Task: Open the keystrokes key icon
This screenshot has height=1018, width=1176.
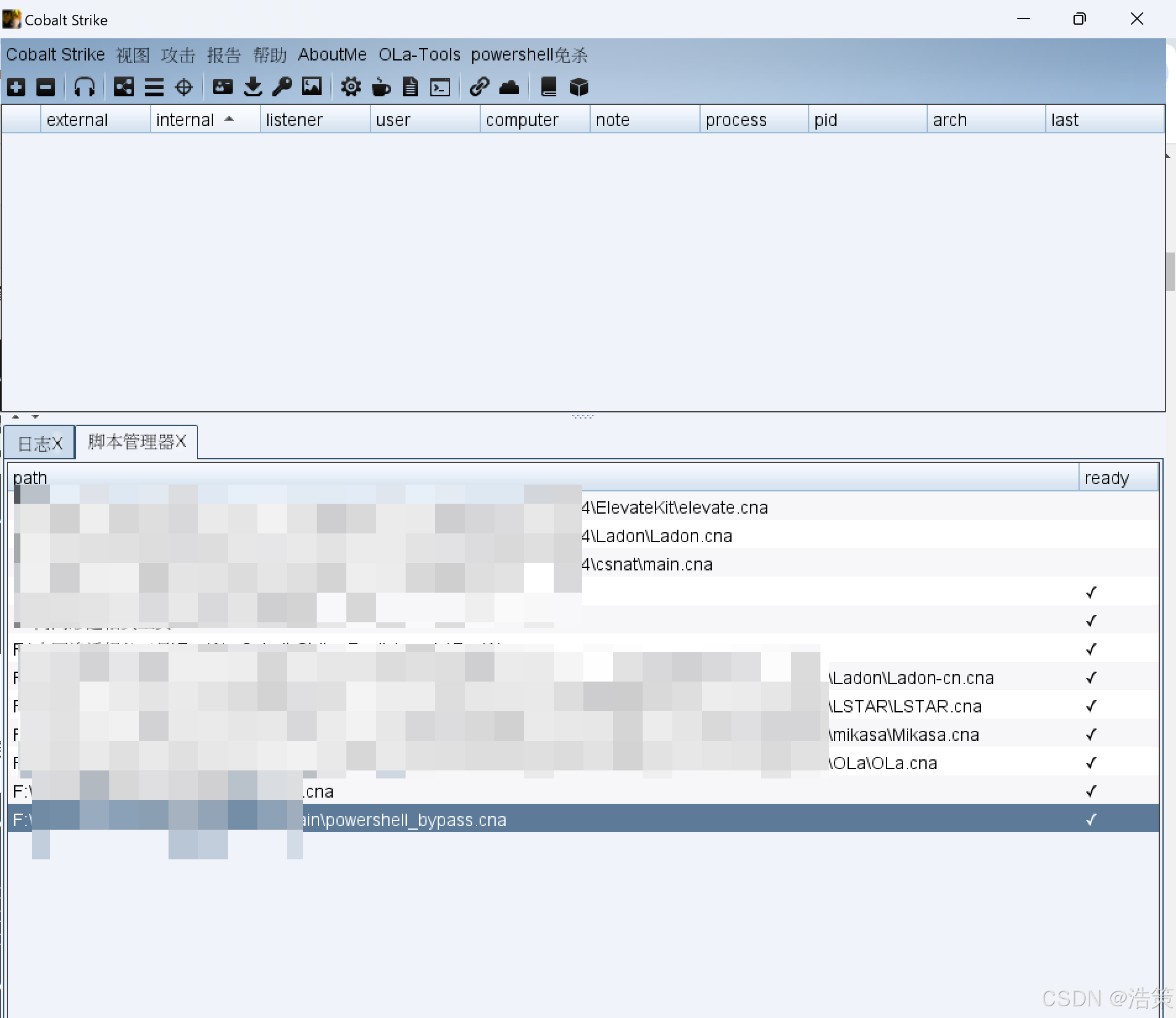Action: pyautogui.click(x=282, y=87)
